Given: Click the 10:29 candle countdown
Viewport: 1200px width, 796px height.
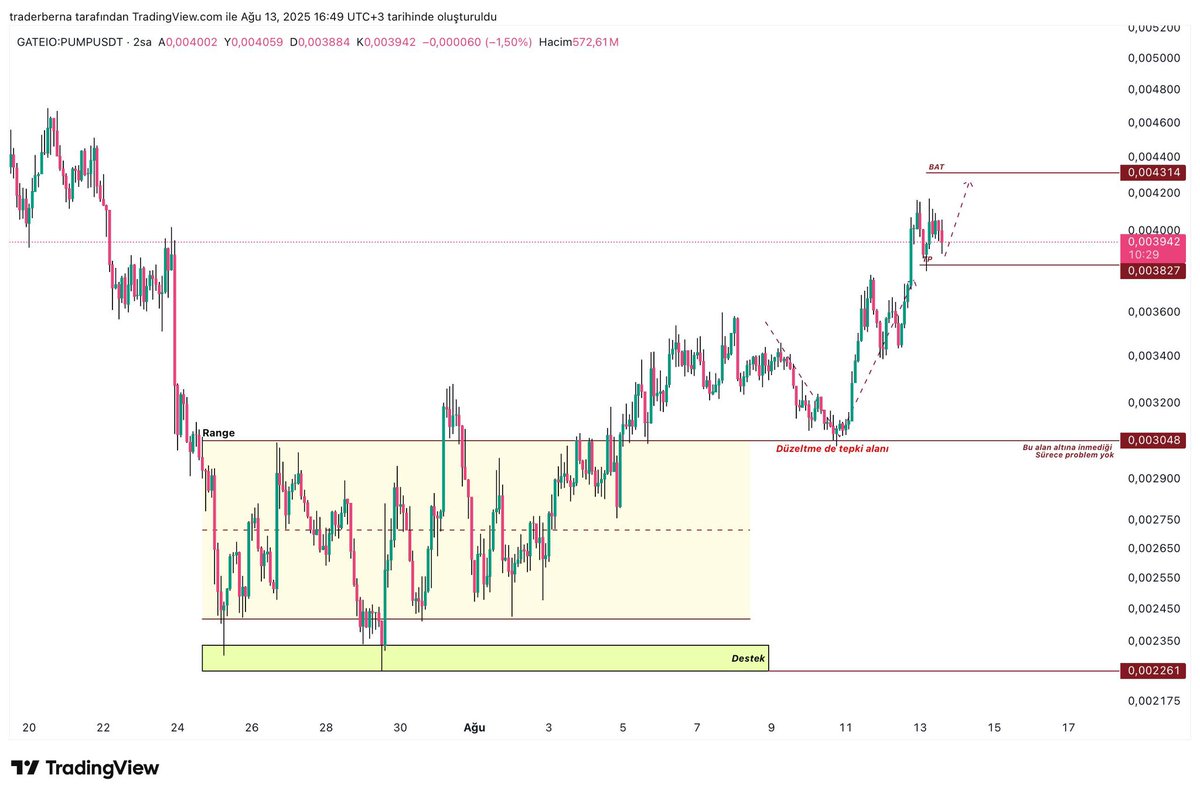Looking at the screenshot, I should pyautogui.click(x=1145, y=255).
